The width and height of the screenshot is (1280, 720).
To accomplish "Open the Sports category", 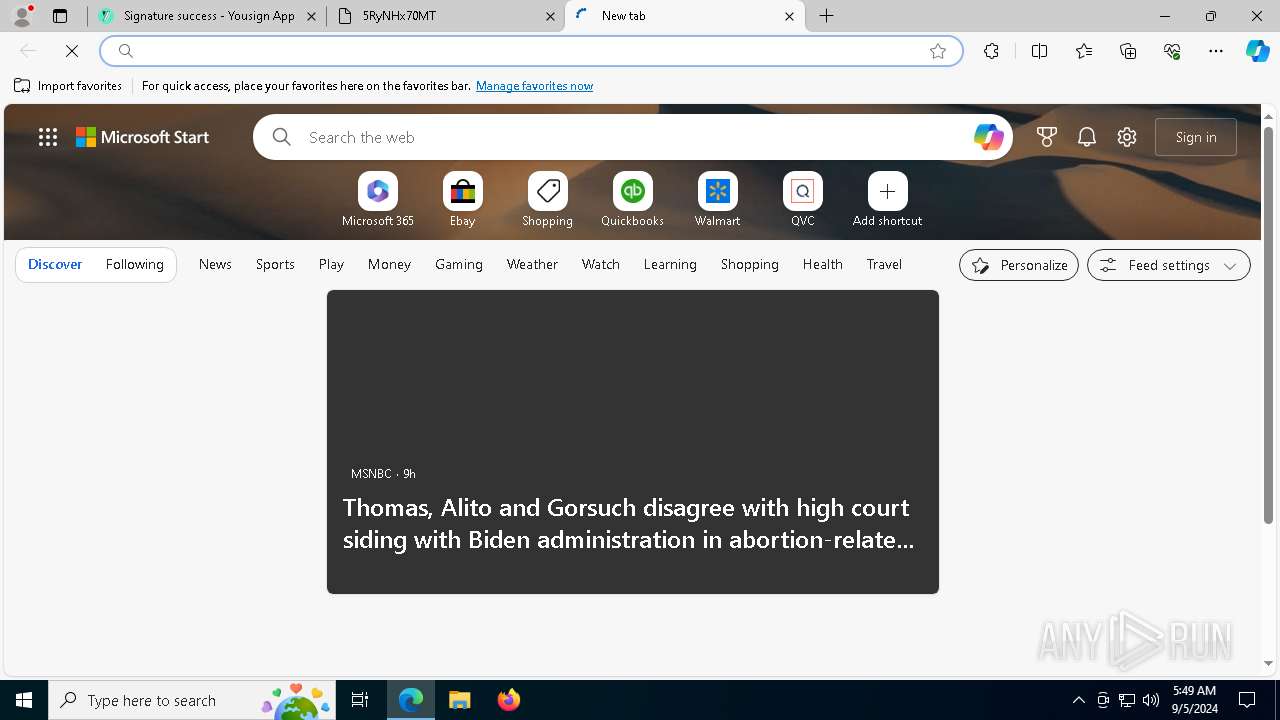I will [x=275, y=264].
